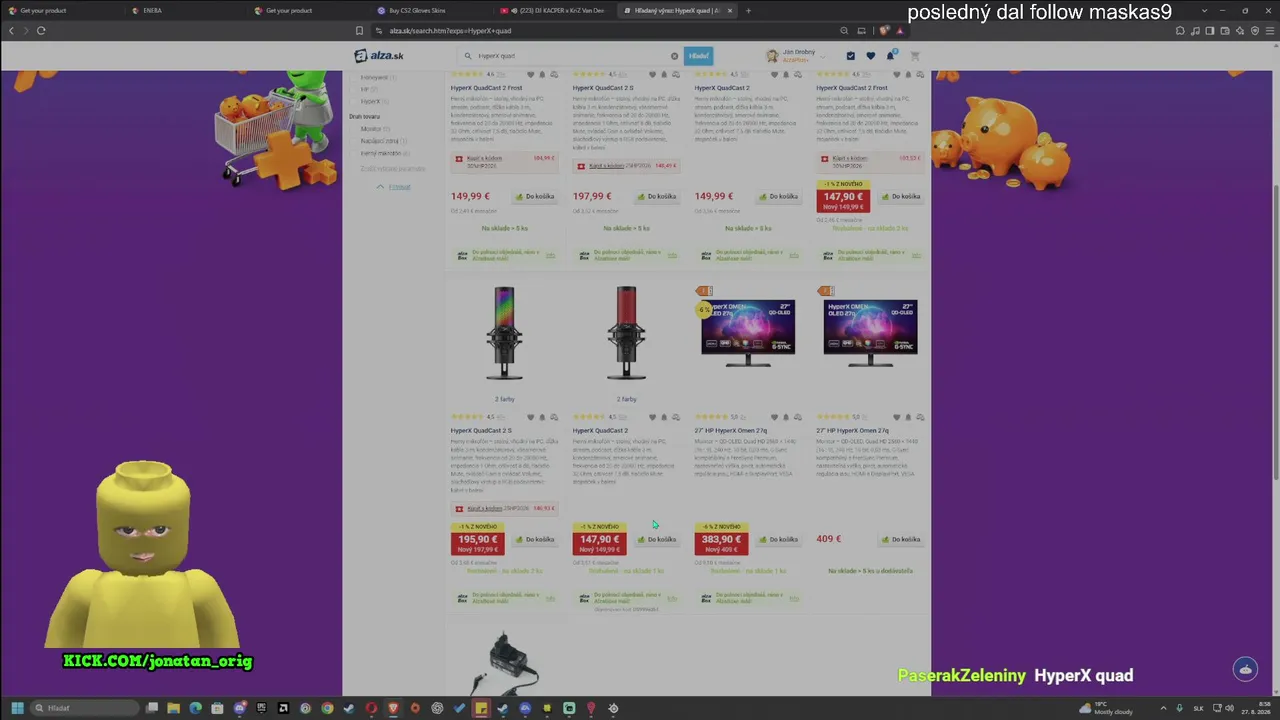Open the shopping cart in Alza header
The height and width of the screenshot is (720, 1280).
coord(914,56)
